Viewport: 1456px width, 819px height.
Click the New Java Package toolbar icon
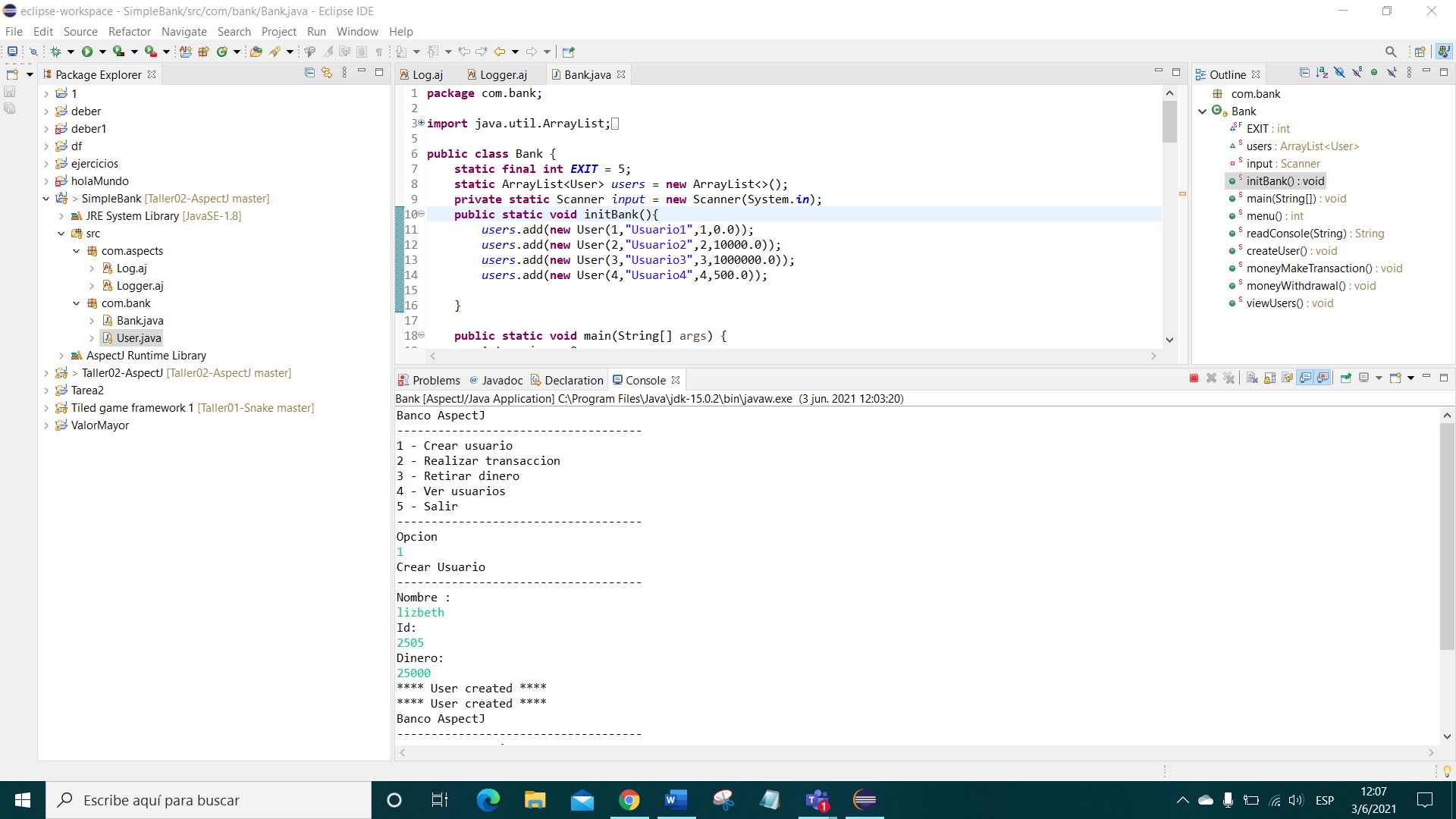203,52
